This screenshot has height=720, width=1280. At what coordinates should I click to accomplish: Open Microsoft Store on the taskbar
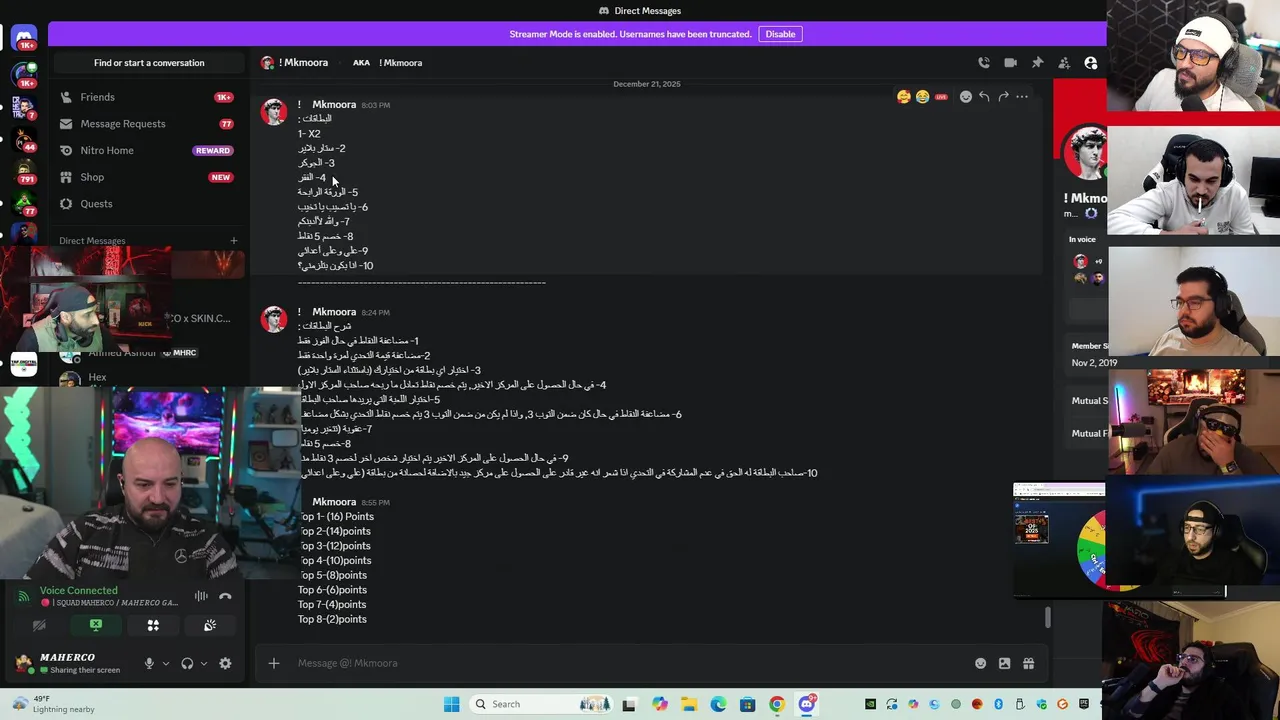[x=747, y=704]
